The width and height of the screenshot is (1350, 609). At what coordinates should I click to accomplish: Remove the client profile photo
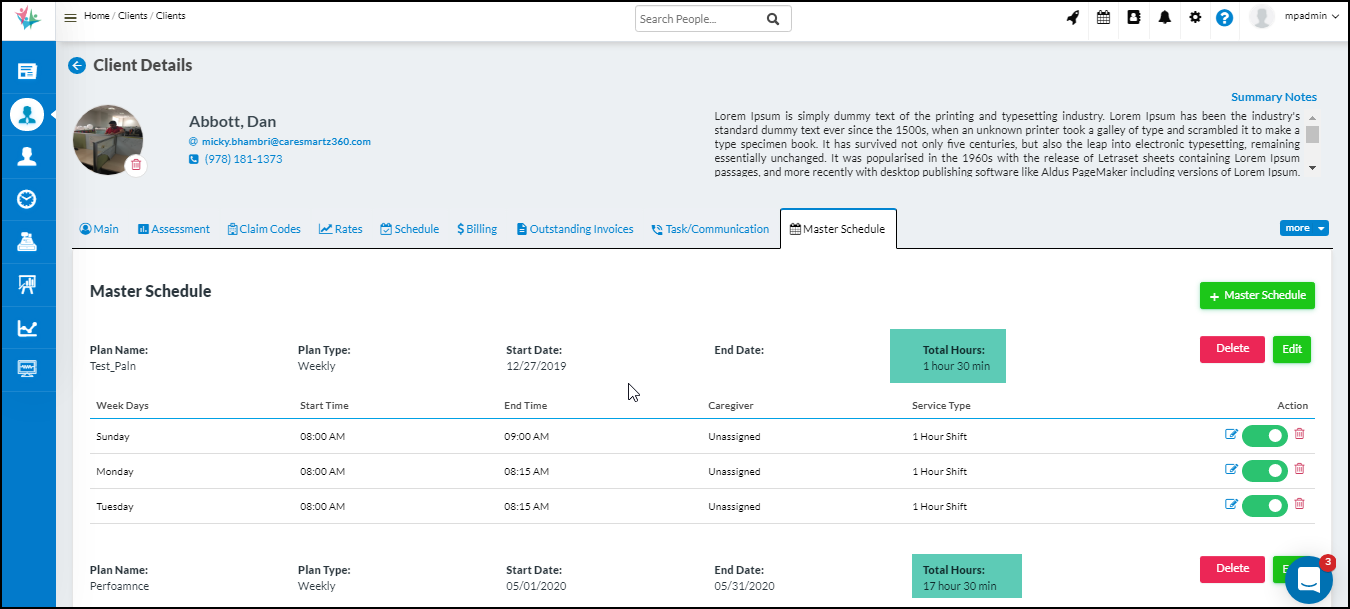(136, 165)
